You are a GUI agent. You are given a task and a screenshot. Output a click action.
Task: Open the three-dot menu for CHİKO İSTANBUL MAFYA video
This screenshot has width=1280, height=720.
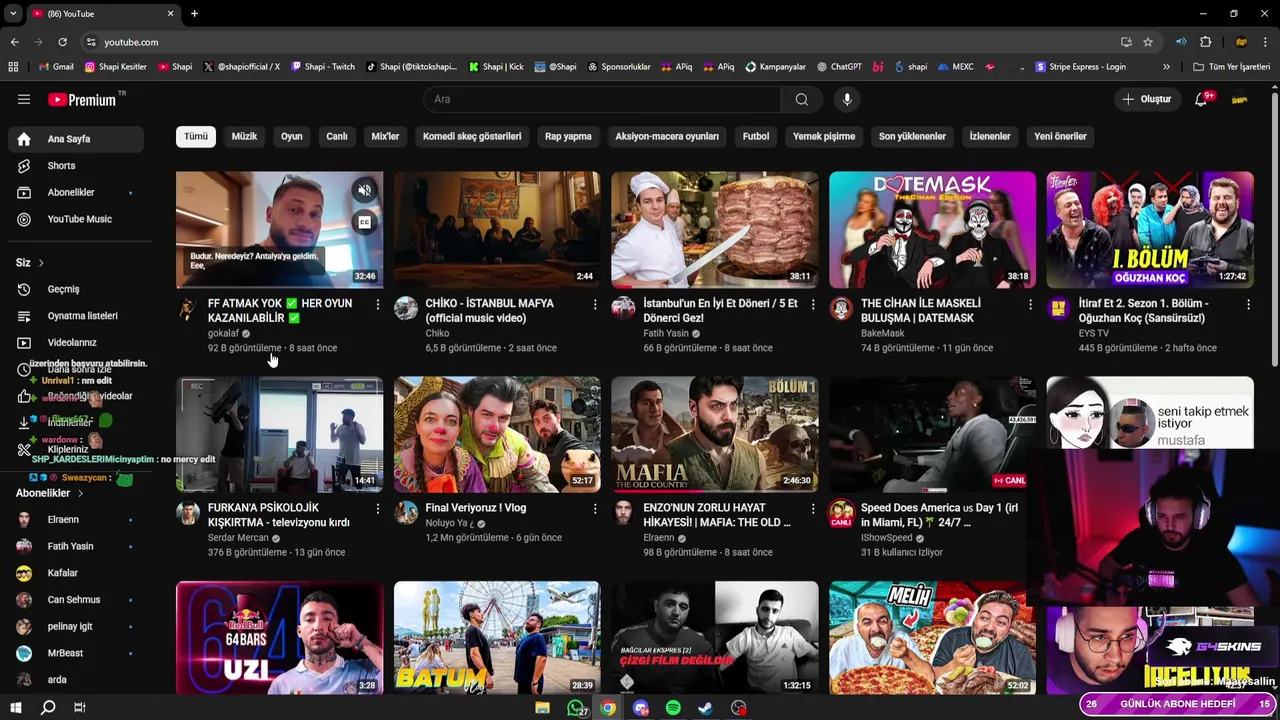click(x=595, y=304)
